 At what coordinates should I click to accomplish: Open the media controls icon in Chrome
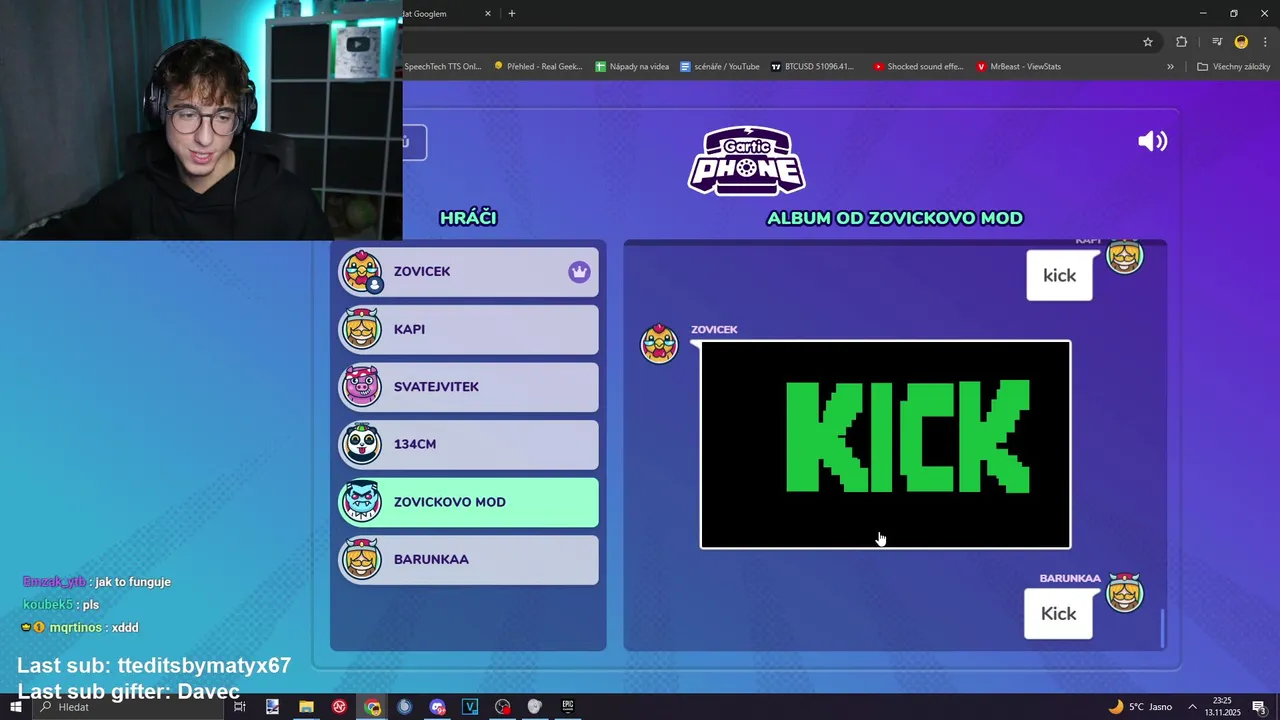tap(1217, 42)
